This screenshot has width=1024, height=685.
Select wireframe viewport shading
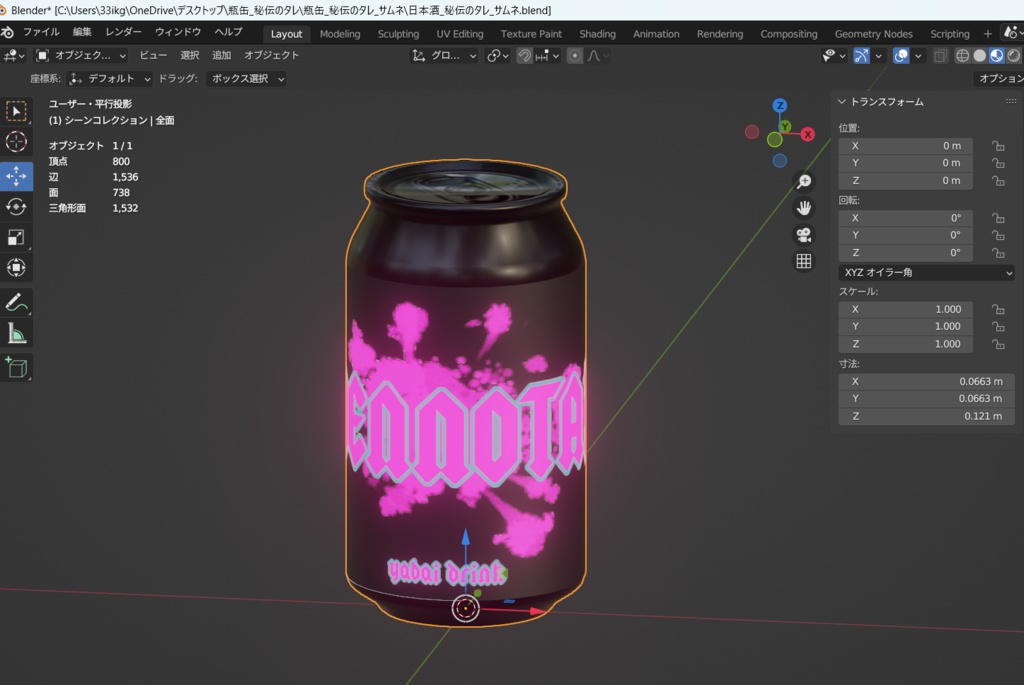[963, 56]
